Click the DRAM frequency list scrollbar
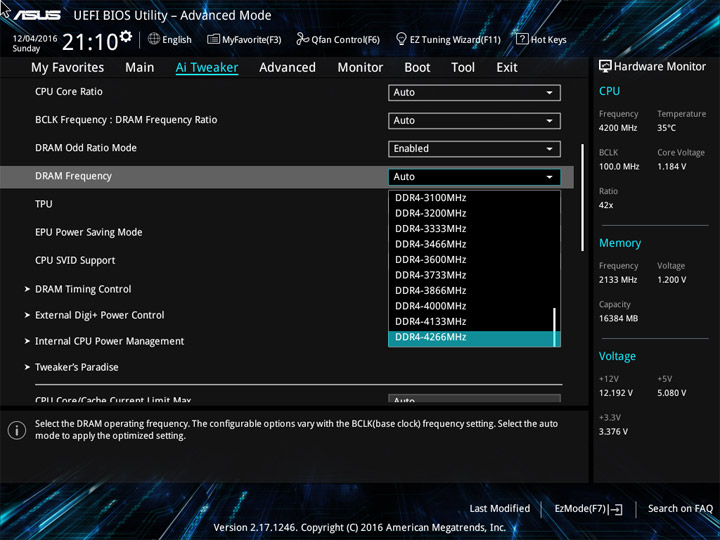This screenshot has height=540, width=720. tap(555, 325)
